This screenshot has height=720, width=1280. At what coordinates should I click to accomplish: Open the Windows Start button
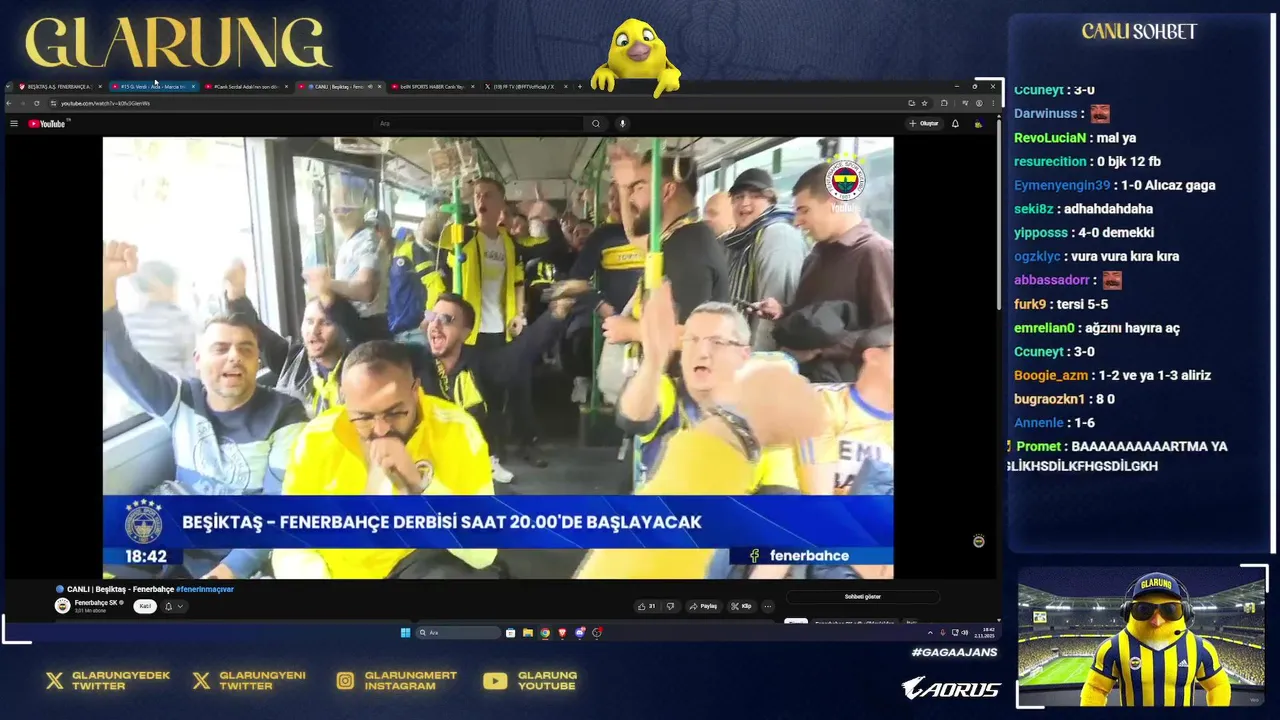(405, 632)
